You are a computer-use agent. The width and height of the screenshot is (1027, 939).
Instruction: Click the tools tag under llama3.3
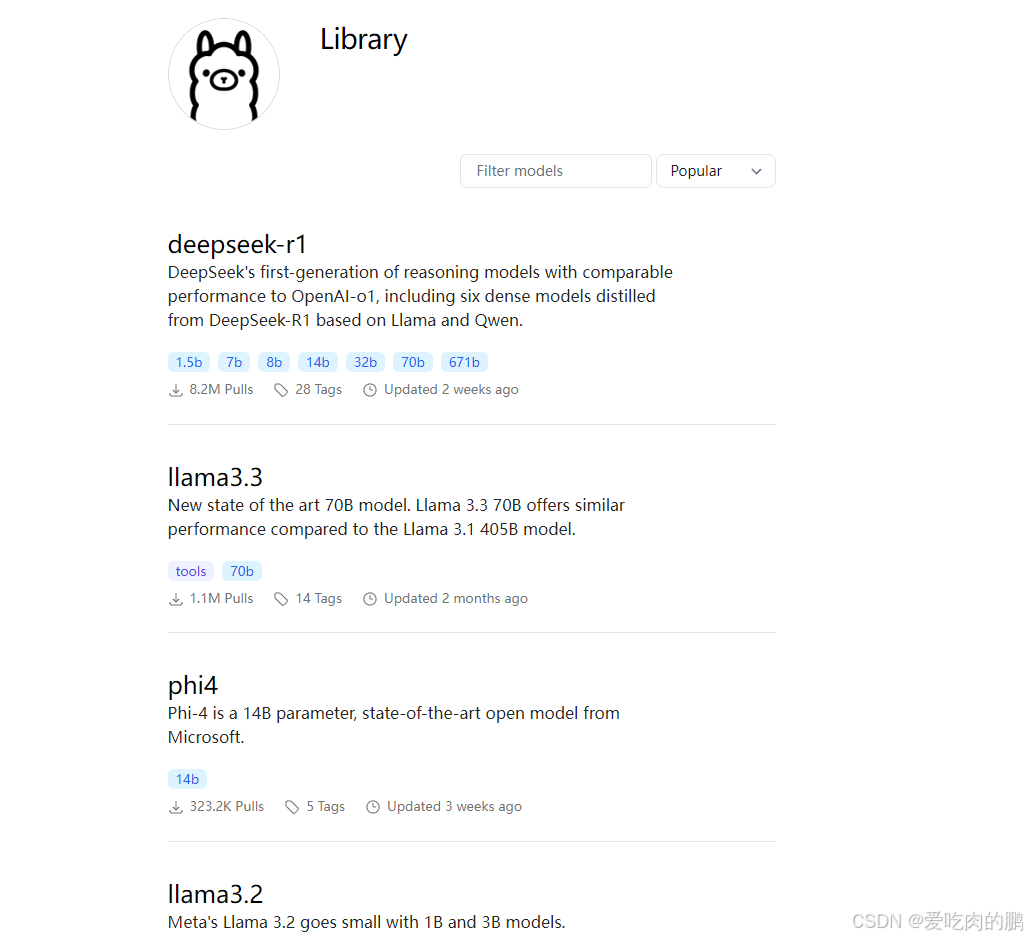tap(191, 571)
